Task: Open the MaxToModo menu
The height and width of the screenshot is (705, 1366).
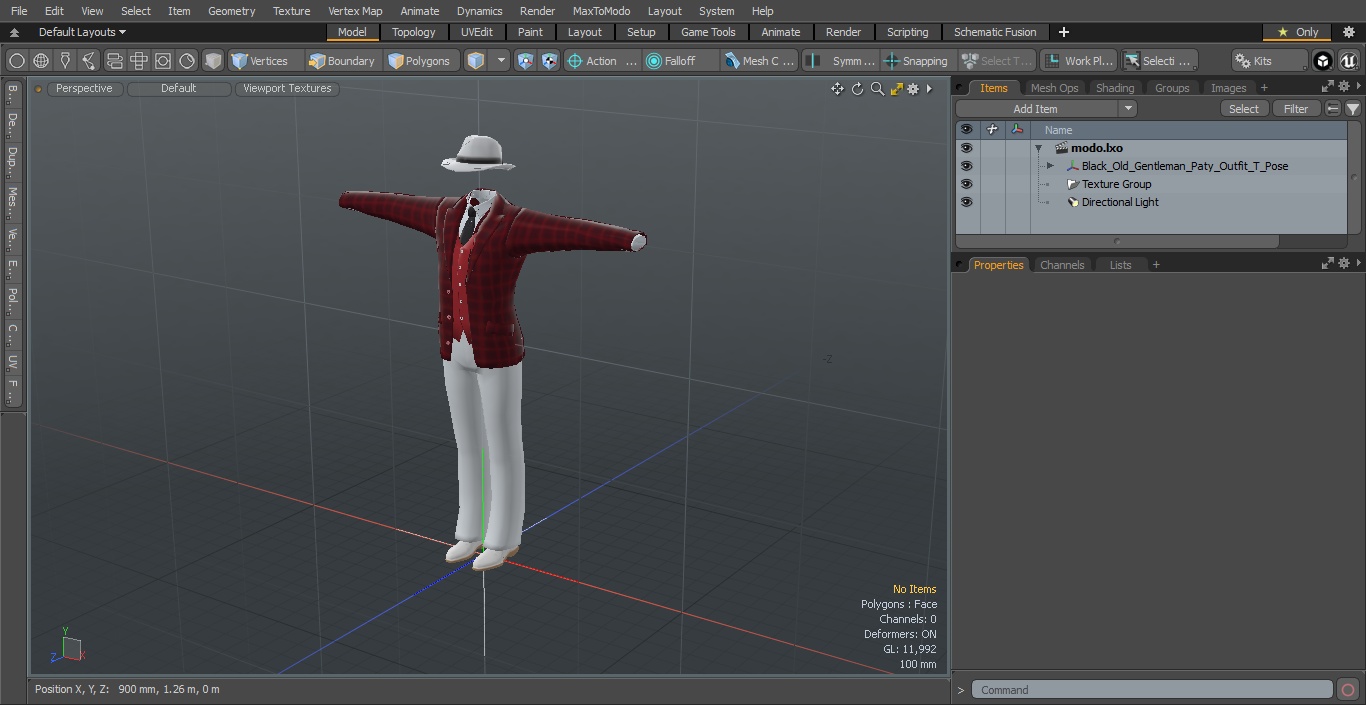Action: tap(601, 11)
